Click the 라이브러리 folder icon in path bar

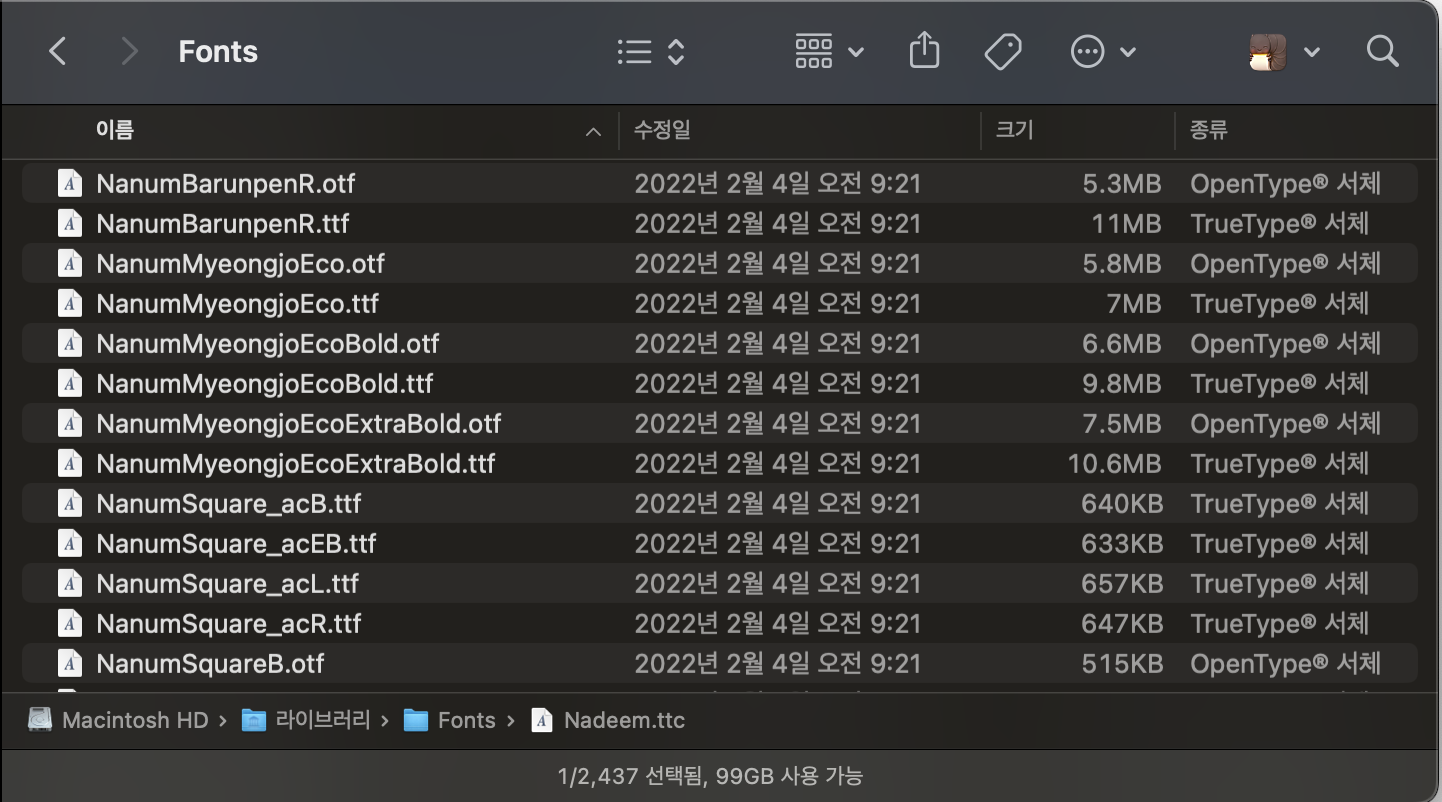254,720
